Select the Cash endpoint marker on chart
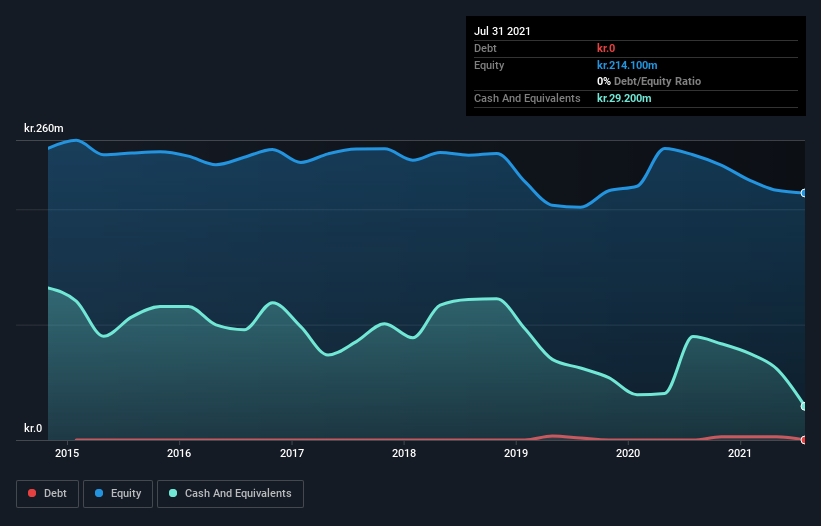Screen dimensions: 821x526 point(804,406)
